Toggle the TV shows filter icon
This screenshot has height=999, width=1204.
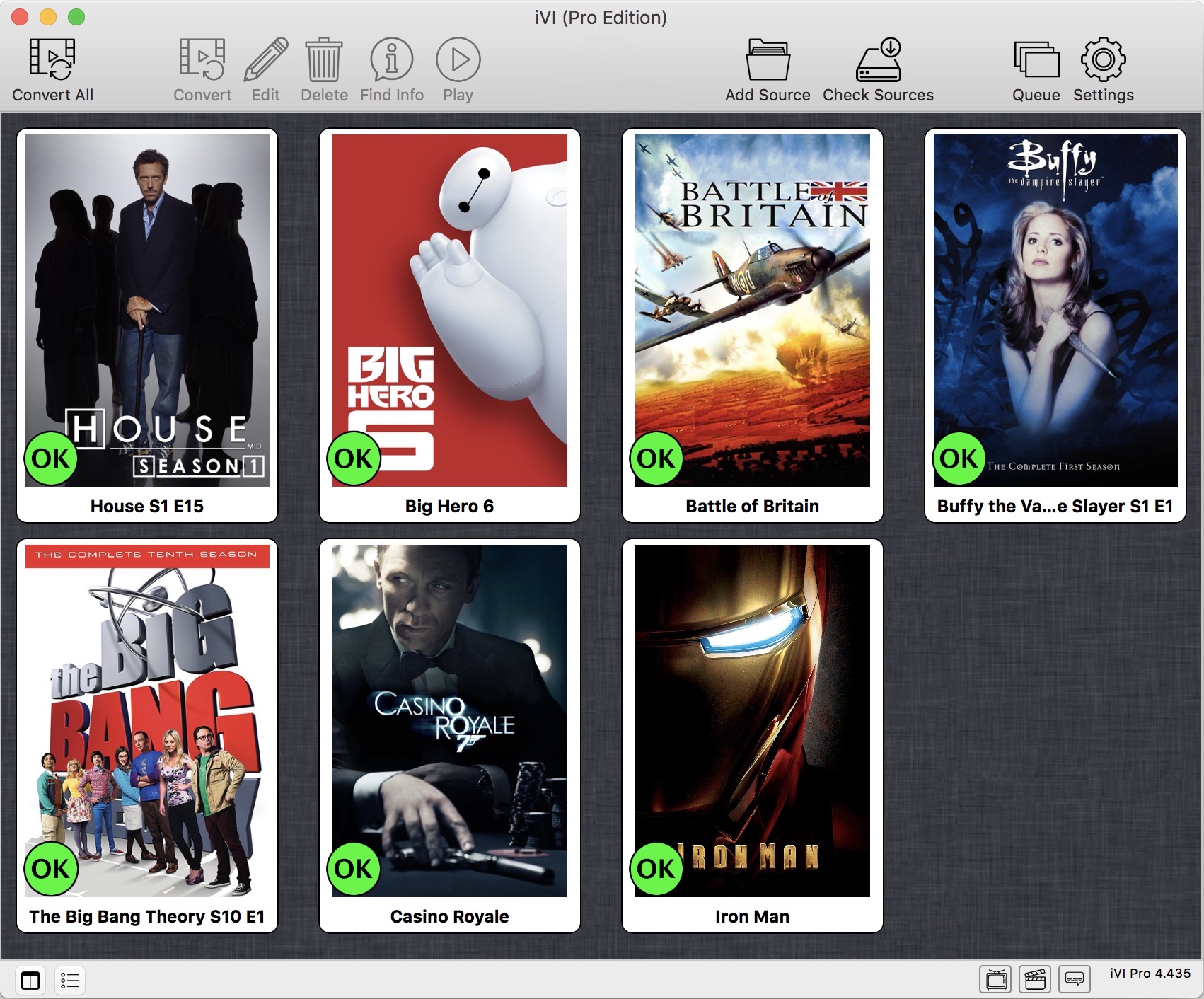click(996, 979)
